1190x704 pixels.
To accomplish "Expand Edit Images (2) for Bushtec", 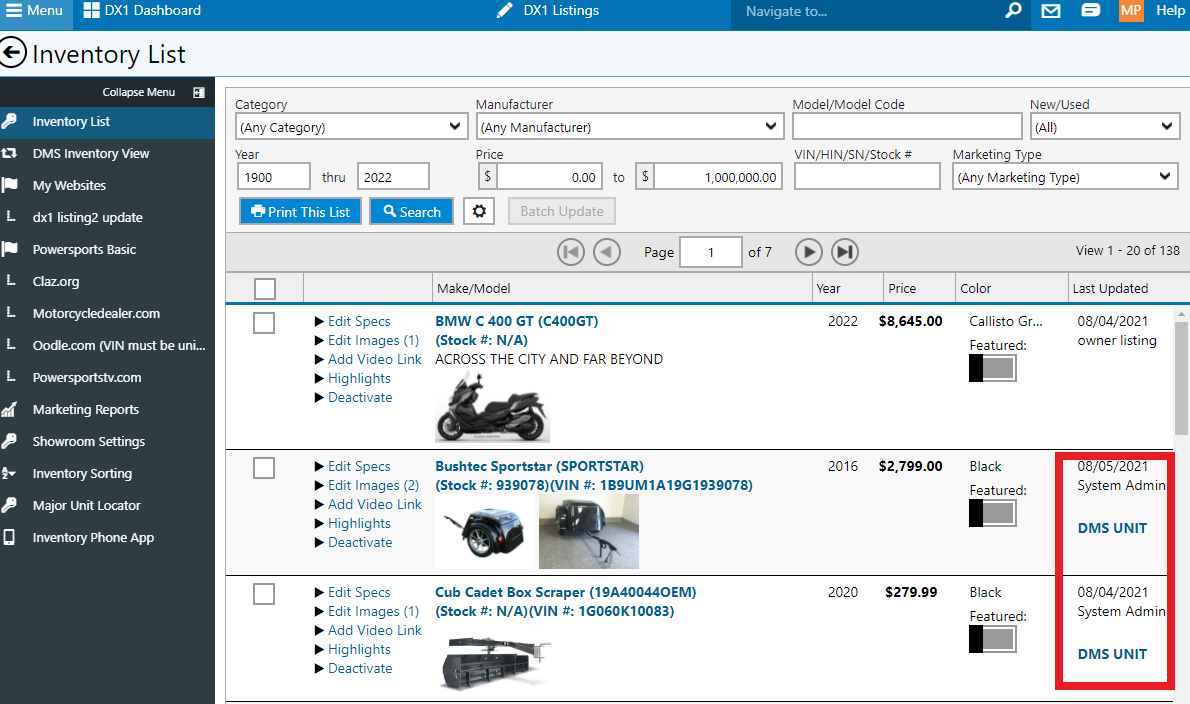I will tap(367, 486).
